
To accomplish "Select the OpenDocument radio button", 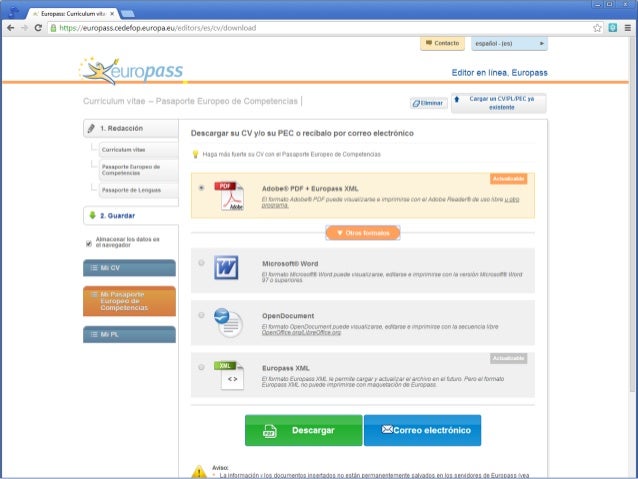I will coord(201,315).
